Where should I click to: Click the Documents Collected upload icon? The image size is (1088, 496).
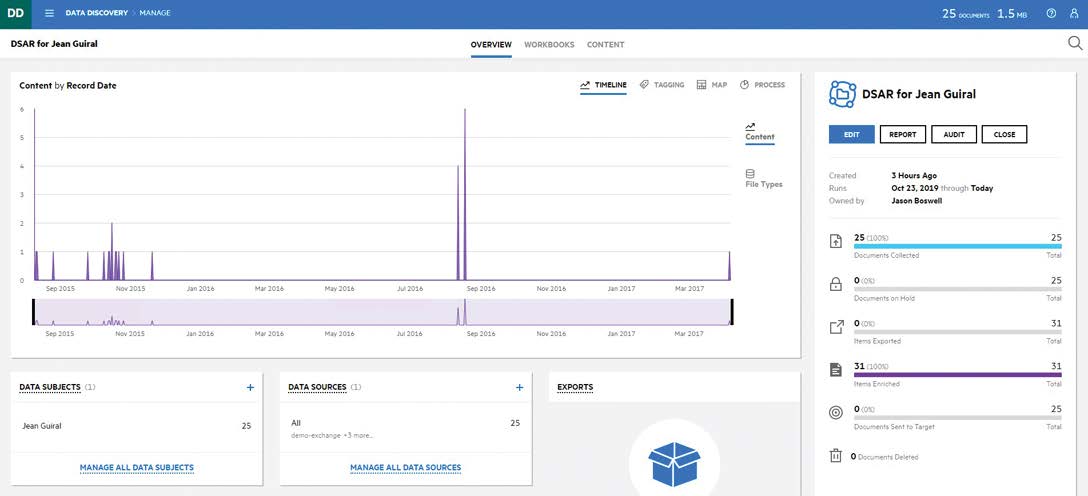coord(836,241)
